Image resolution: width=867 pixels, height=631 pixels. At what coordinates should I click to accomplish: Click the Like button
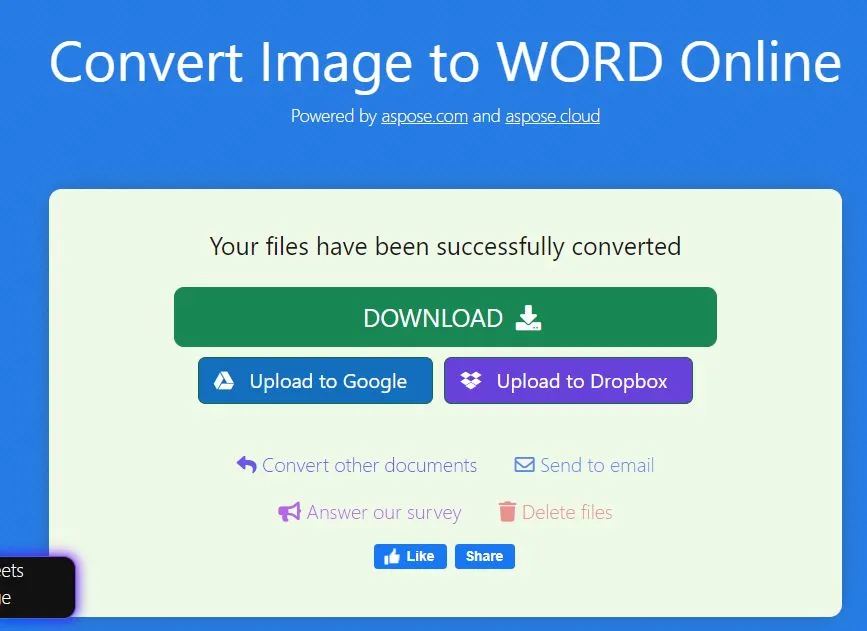(x=410, y=556)
